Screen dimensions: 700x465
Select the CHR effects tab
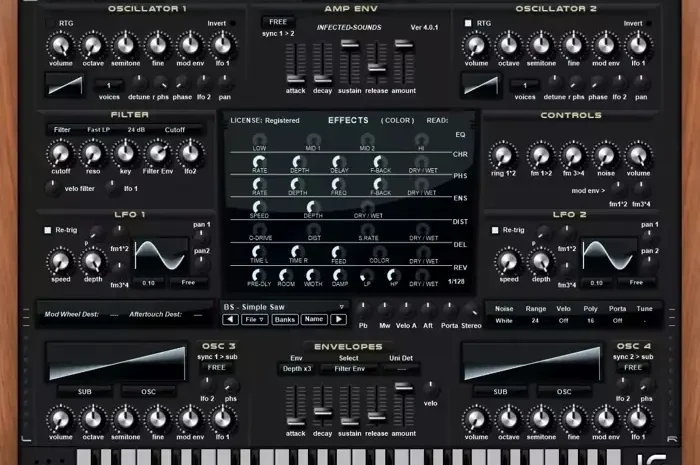click(460, 154)
